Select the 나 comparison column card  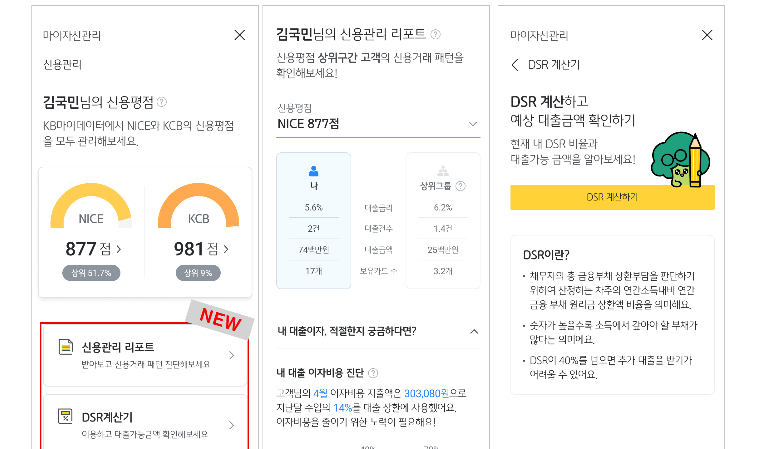click(x=314, y=221)
